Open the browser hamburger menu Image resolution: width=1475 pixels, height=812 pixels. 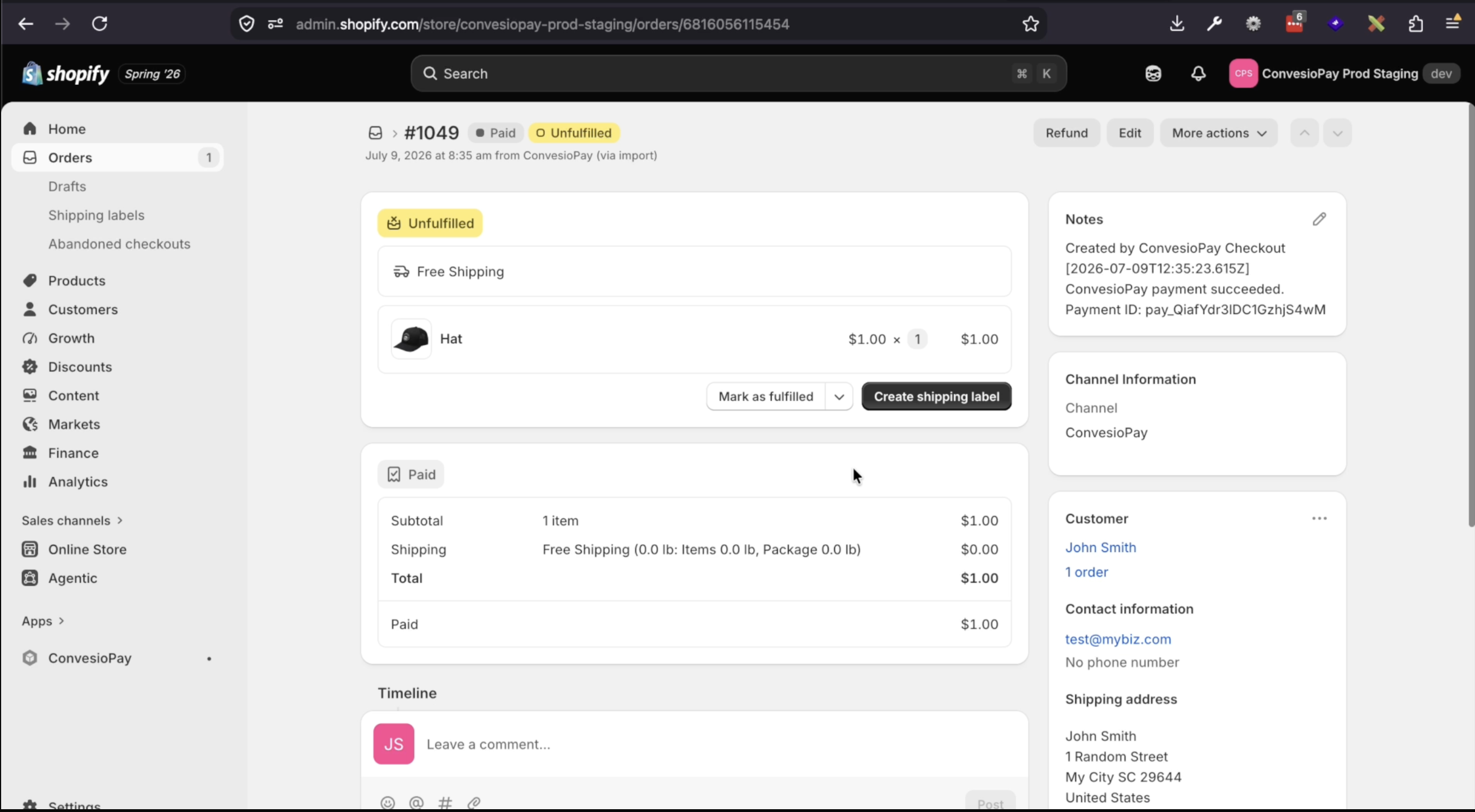pyautogui.click(x=1453, y=23)
